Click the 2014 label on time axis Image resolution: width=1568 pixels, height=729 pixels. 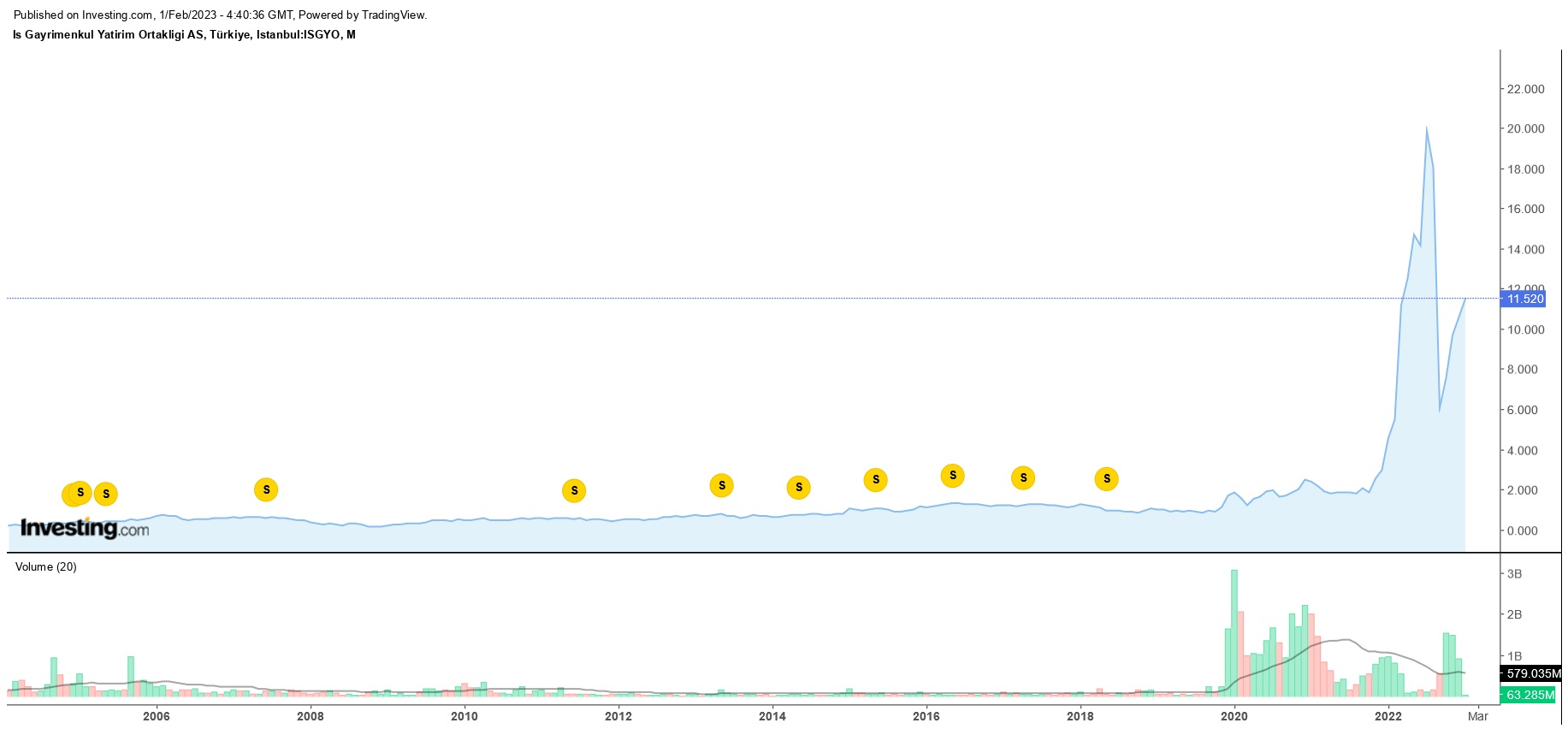[772, 716]
